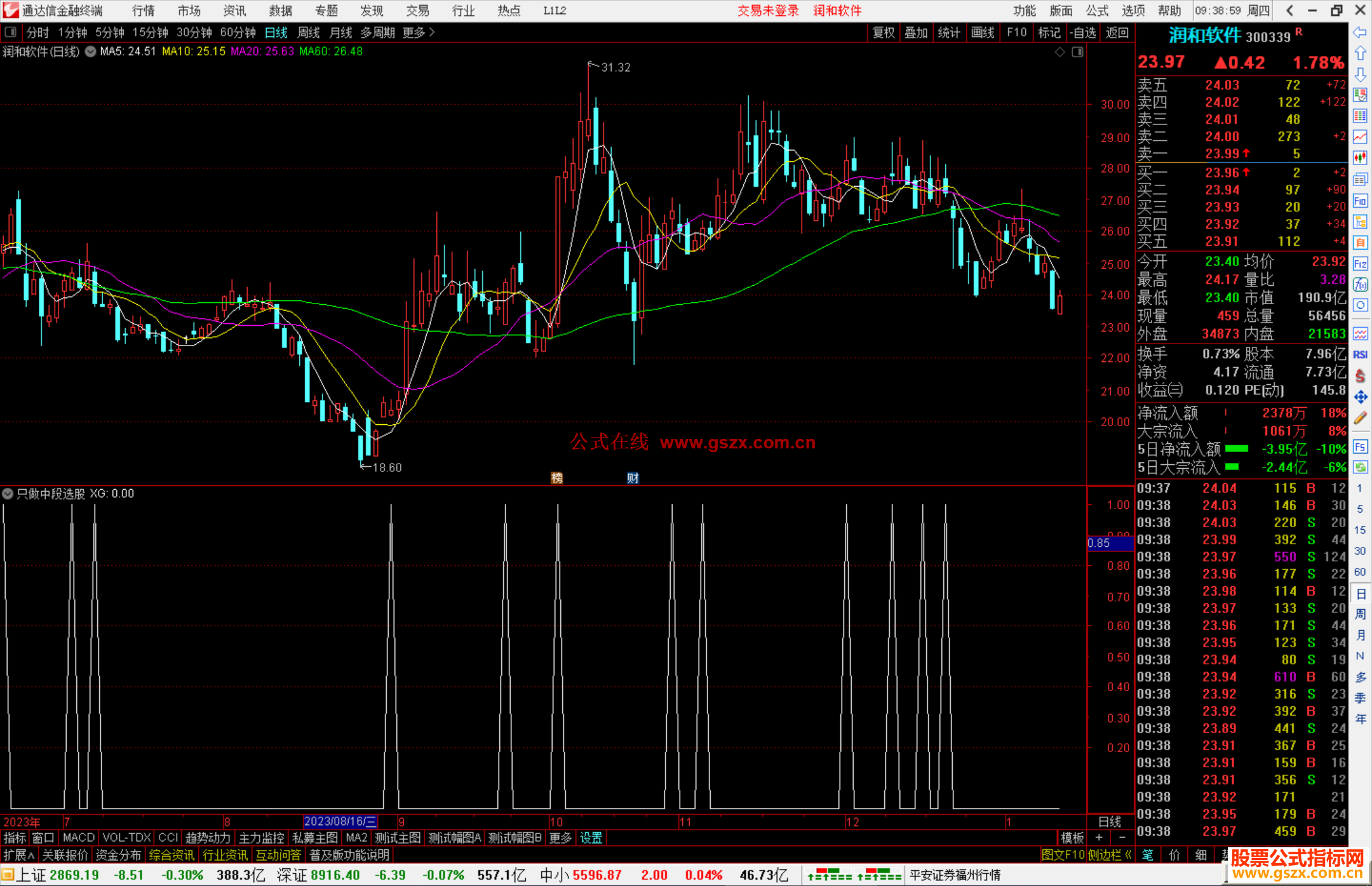Select the pencil drawing tool icon

1360,418
